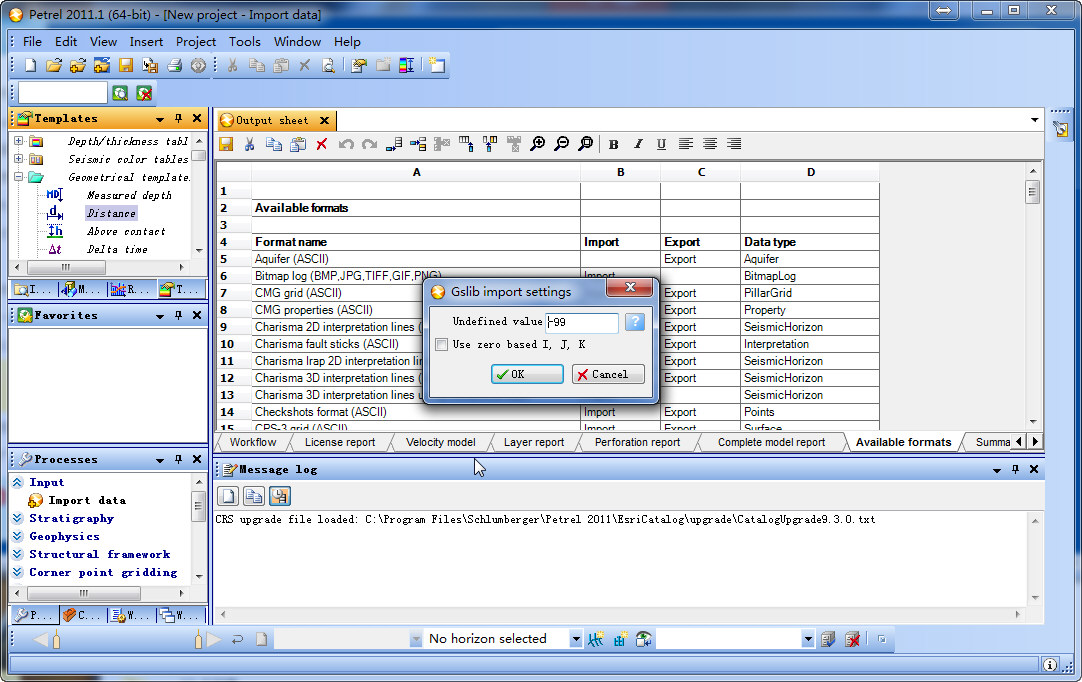Viewport: 1082px width, 682px height.
Task: Click the Save project floppy icon in main toolbar
Action: [126, 66]
